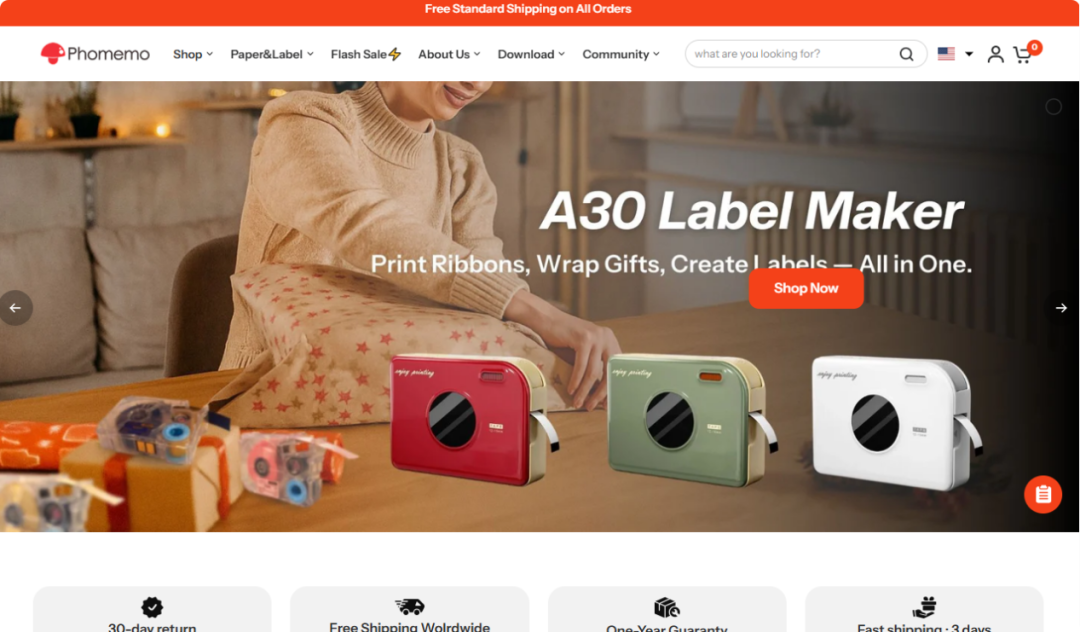Click the Free Shipping truck icon
Screen dimensions: 1080x632
410,607
